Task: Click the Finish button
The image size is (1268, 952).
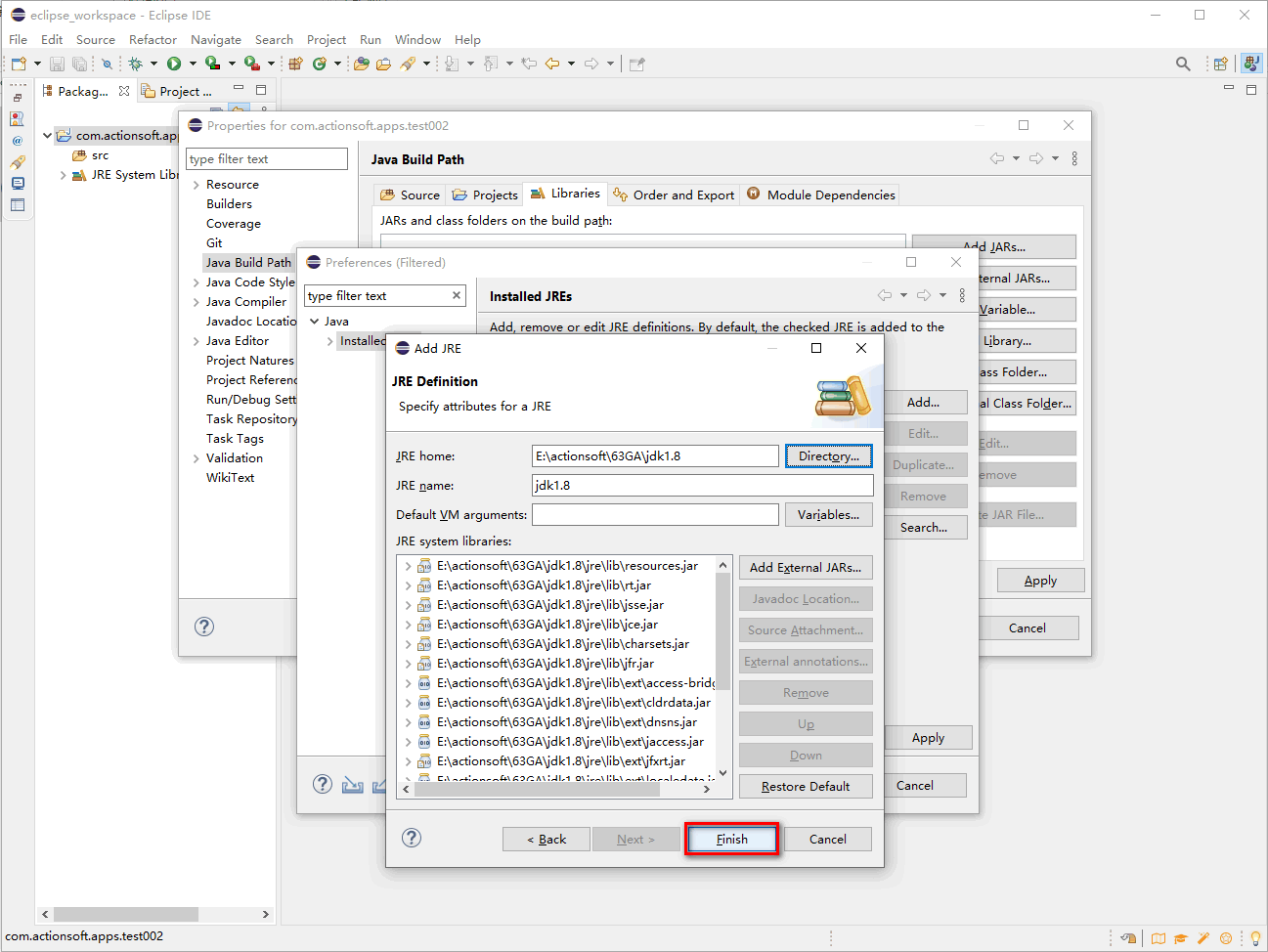Action: (x=731, y=839)
